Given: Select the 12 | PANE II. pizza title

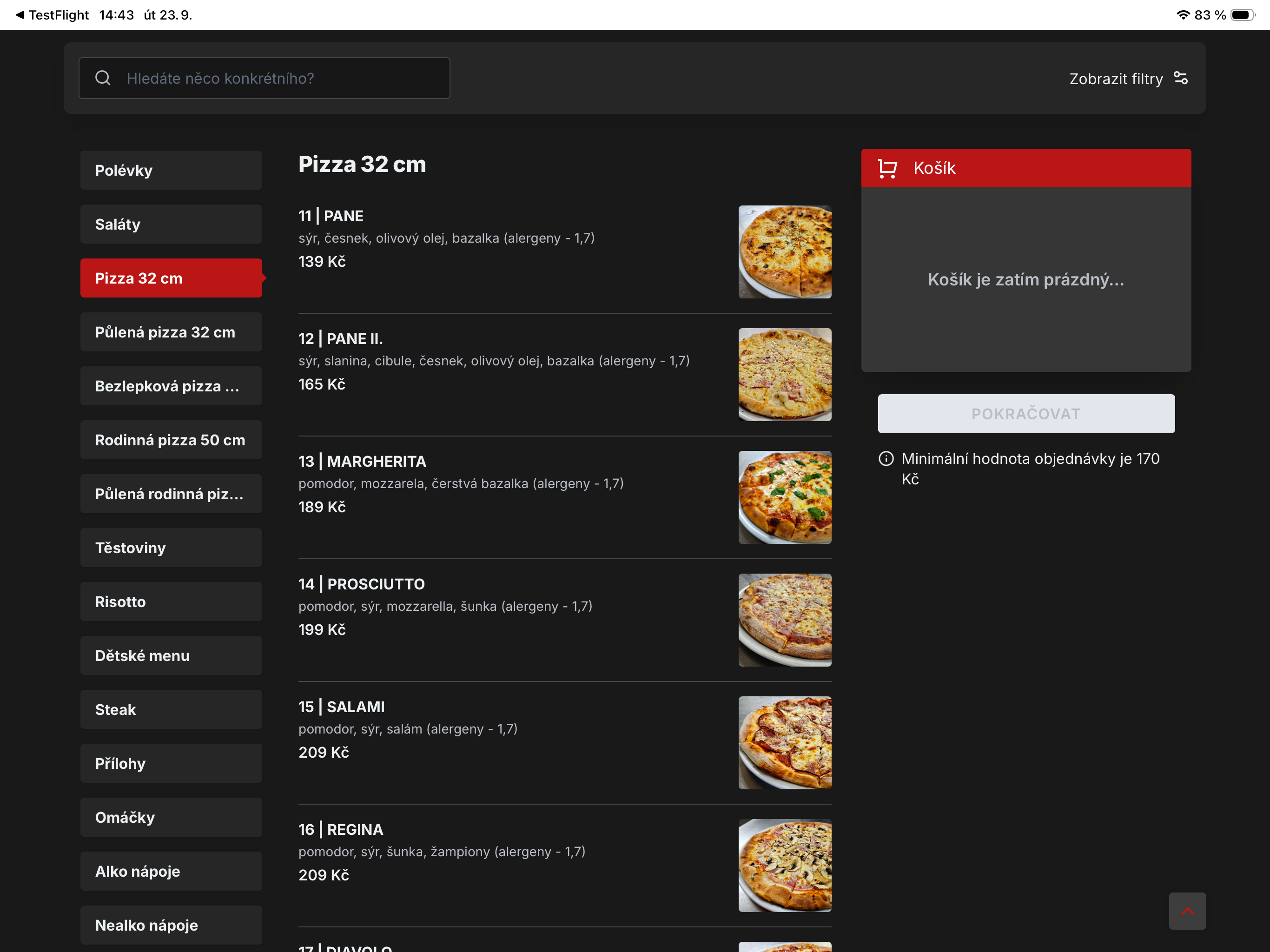Looking at the screenshot, I should tap(340, 339).
